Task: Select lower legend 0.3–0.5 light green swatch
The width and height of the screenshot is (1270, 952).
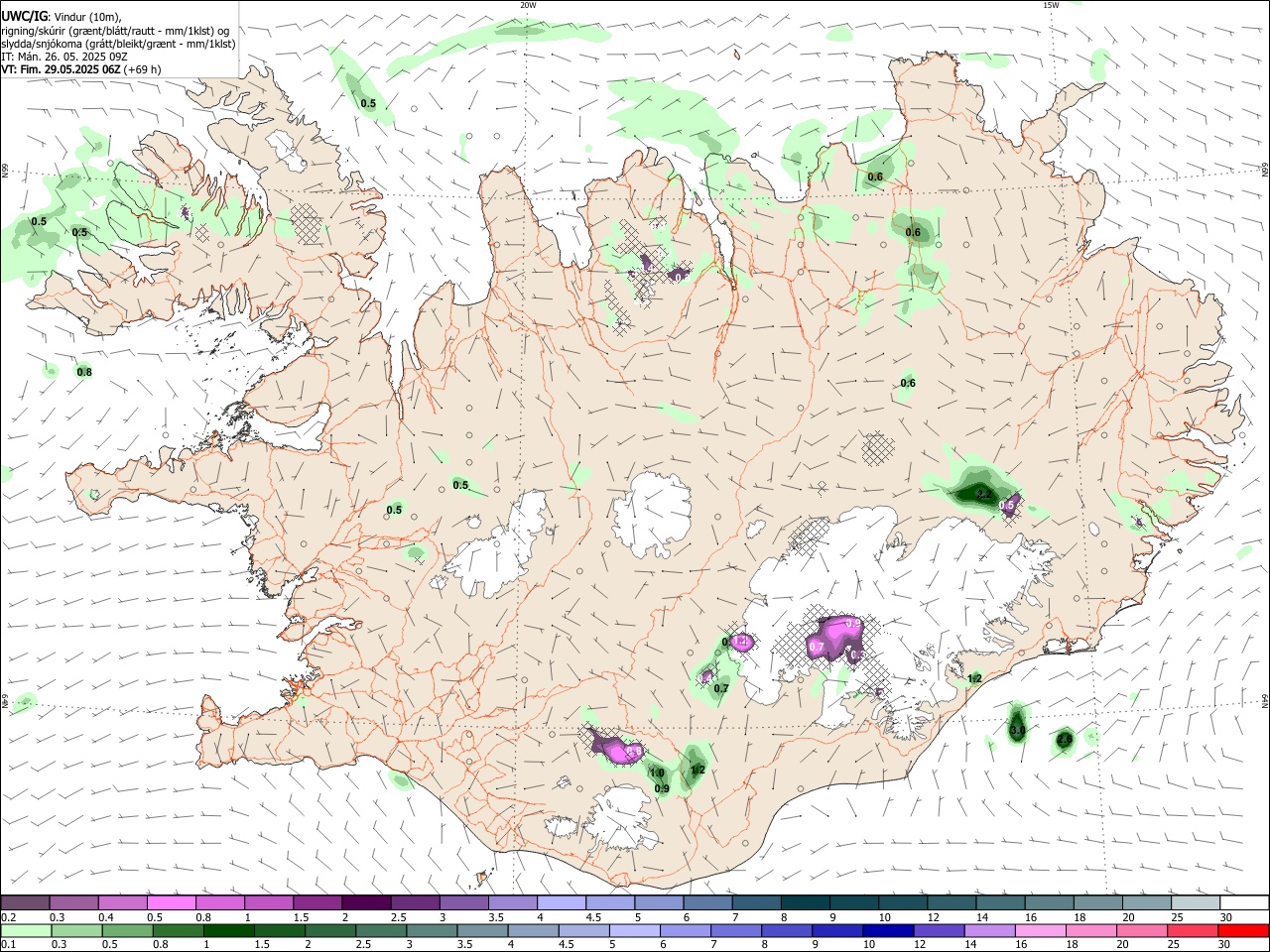Action: click(x=76, y=930)
